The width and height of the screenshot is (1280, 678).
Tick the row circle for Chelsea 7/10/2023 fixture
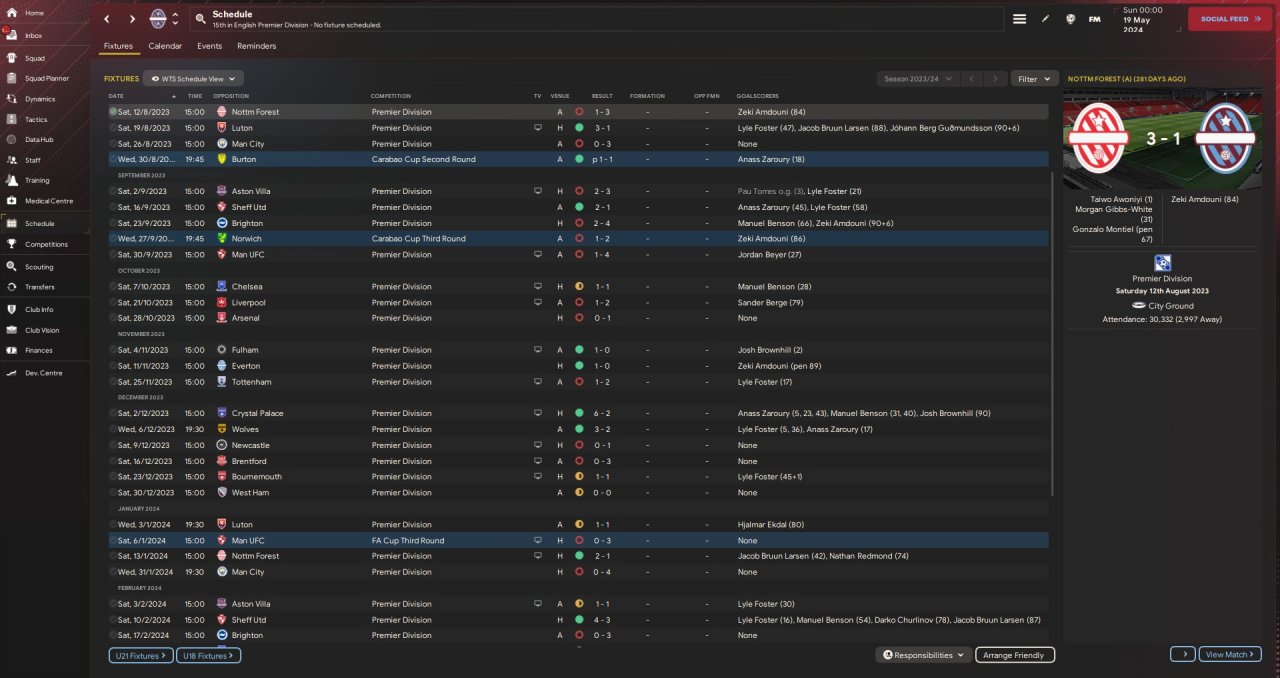pyautogui.click(x=113, y=287)
